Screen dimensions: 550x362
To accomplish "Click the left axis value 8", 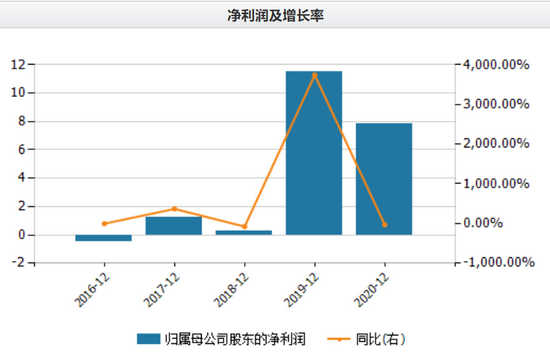I will point(22,121).
